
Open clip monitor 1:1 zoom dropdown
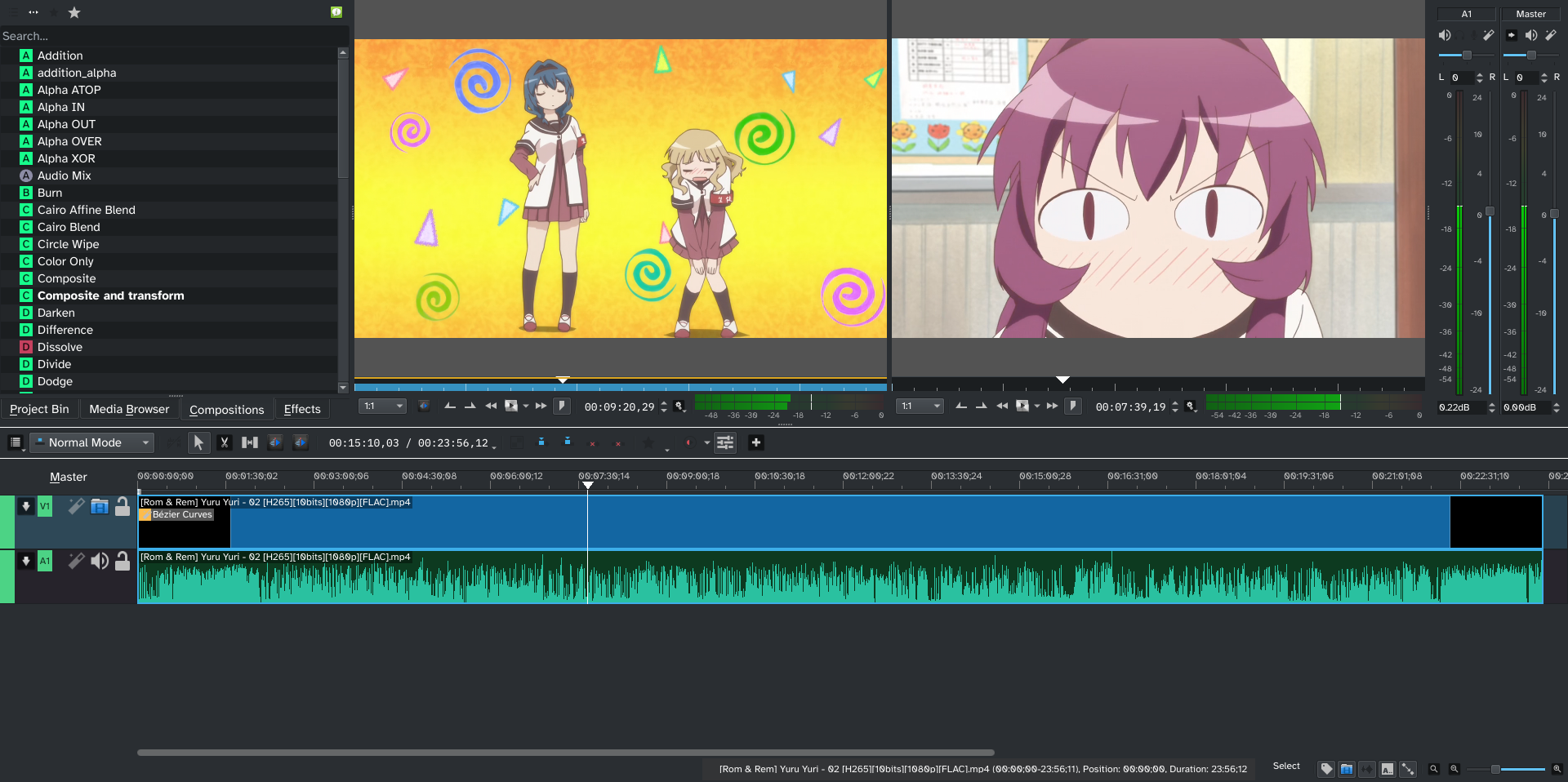point(384,406)
